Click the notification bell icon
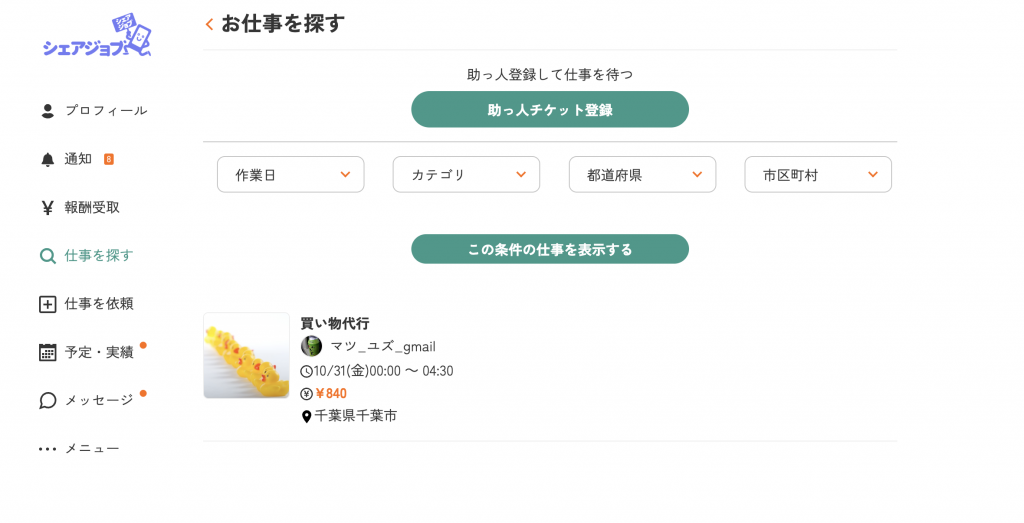This screenshot has height=523, width=1024. (47, 160)
